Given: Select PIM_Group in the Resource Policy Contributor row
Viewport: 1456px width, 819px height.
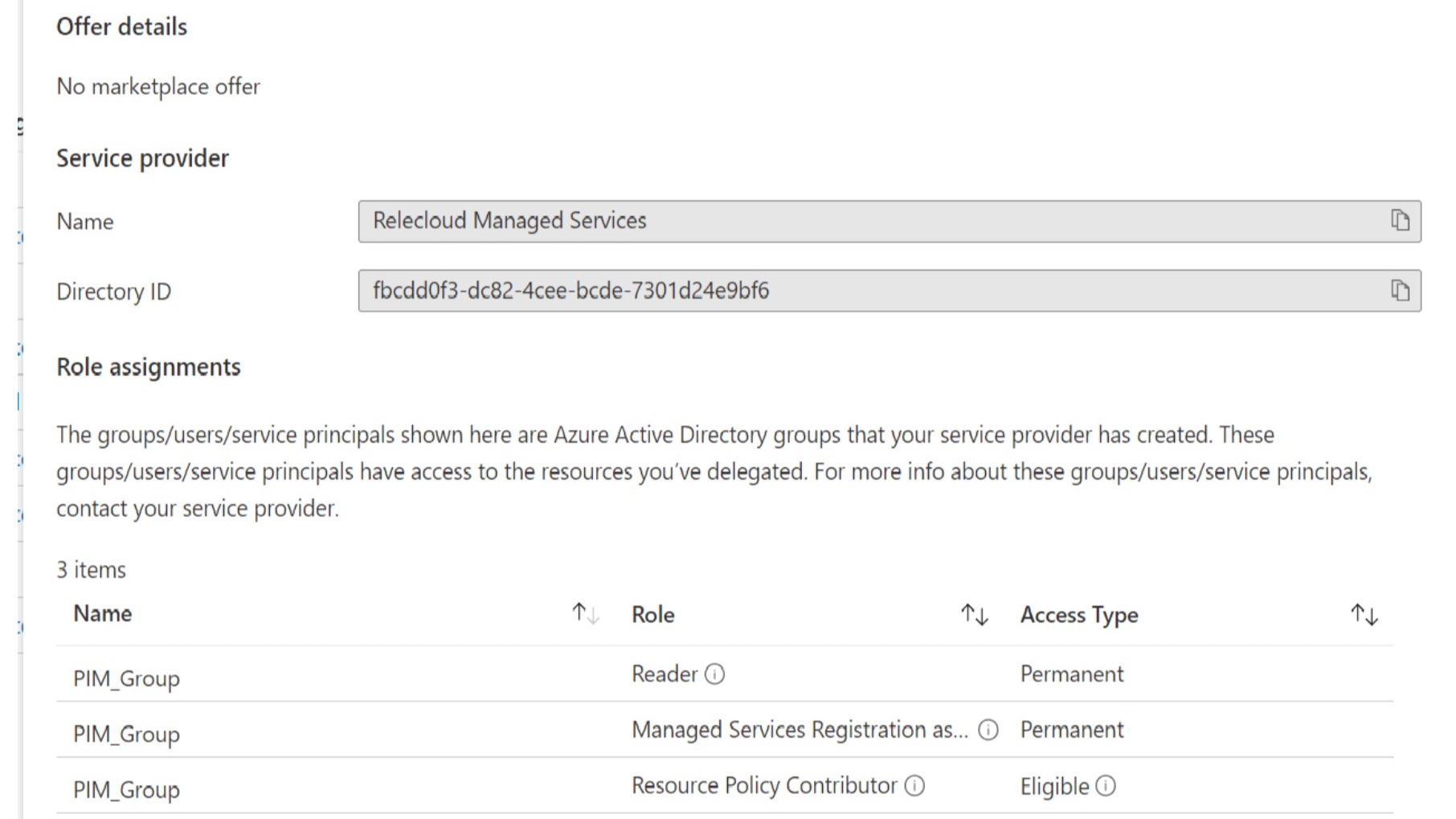Looking at the screenshot, I should click(126, 790).
